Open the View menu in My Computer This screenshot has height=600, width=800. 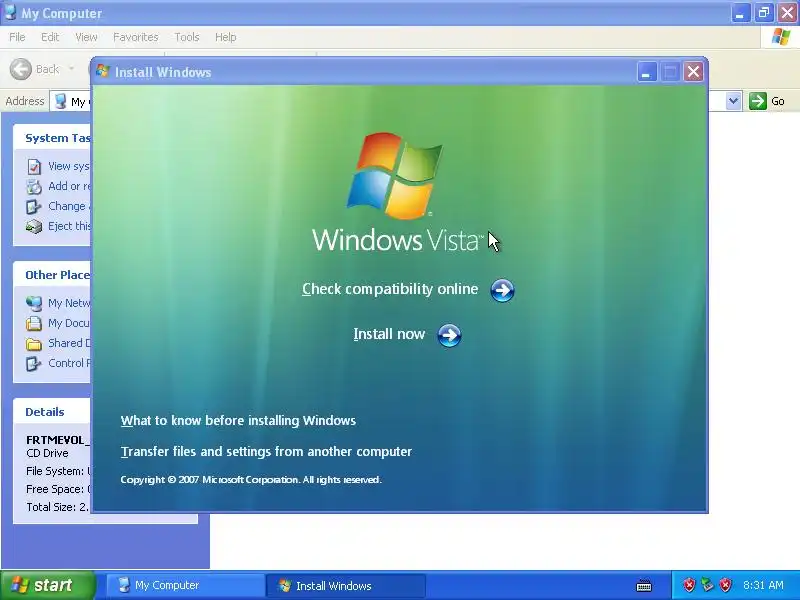point(86,37)
